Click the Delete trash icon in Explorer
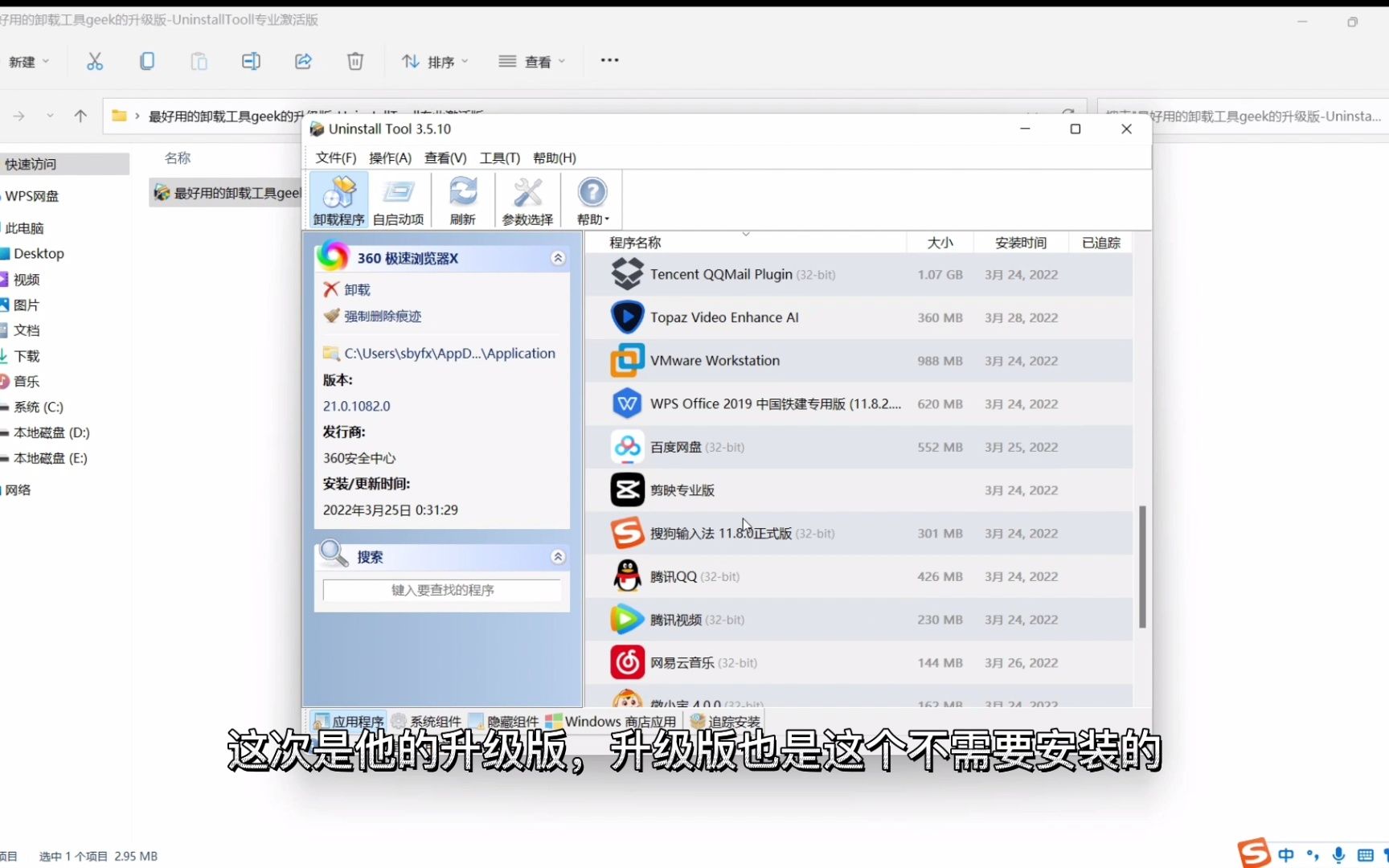The width and height of the screenshot is (1389, 868). pyautogui.click(x=355, y=61)
